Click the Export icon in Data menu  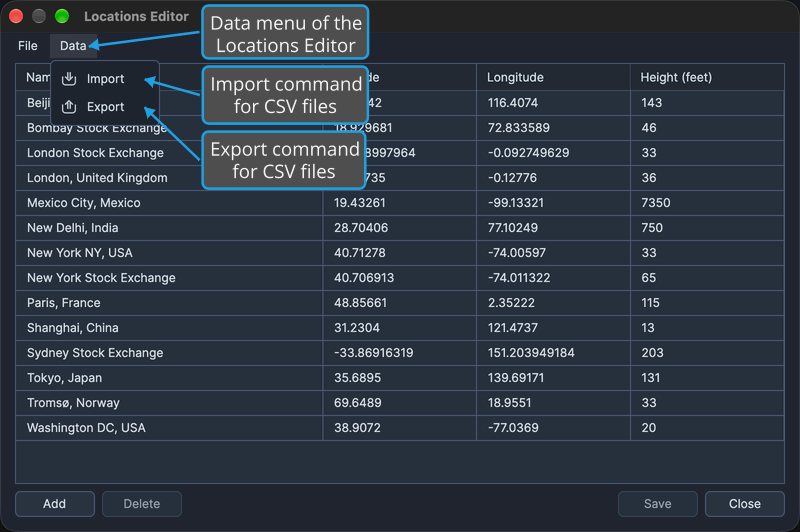pyautogui.click(x=69, y=107)
